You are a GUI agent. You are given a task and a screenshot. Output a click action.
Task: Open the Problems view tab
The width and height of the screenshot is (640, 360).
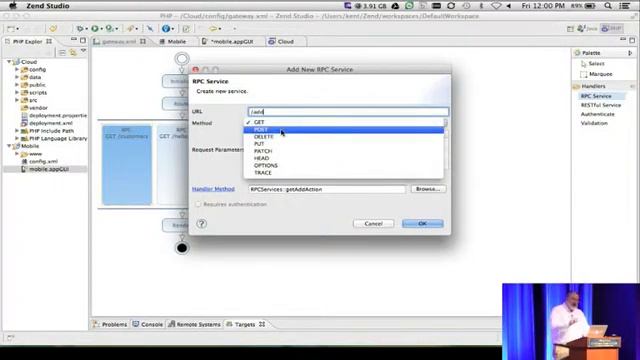tap(110, 324)
